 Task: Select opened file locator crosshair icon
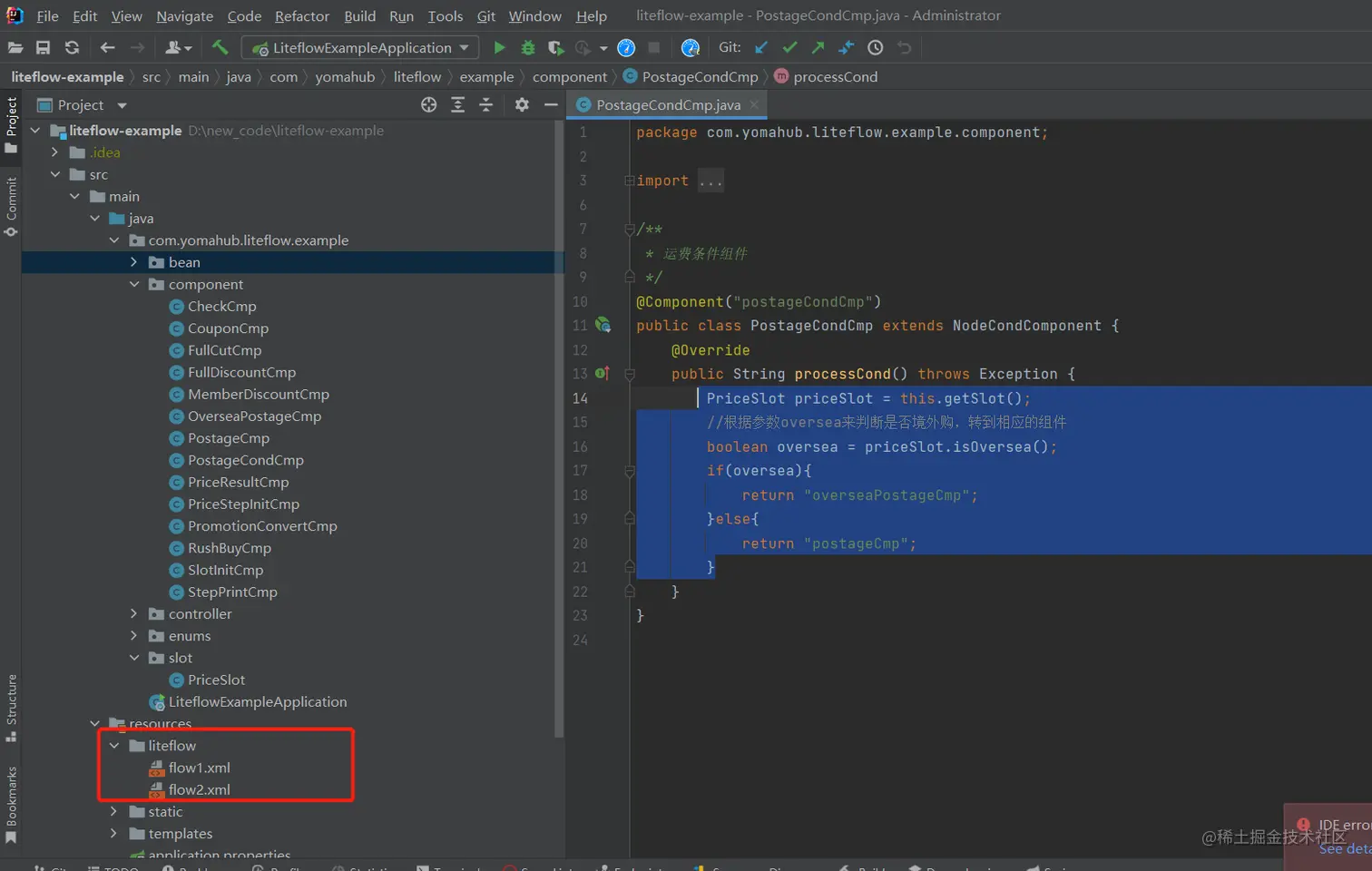point(428,105)
